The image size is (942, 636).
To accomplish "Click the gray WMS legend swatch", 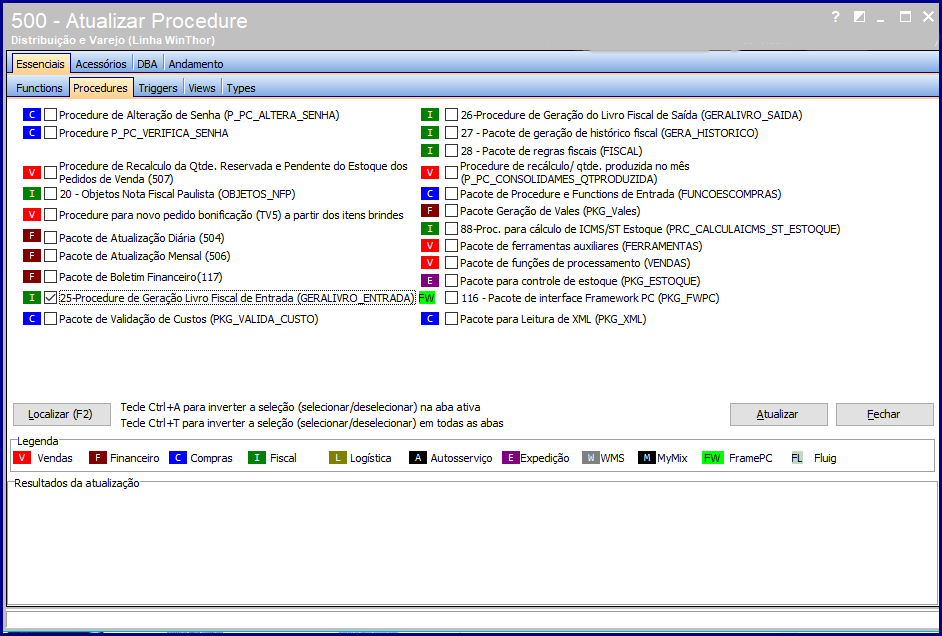I will (x=591, y=458).
